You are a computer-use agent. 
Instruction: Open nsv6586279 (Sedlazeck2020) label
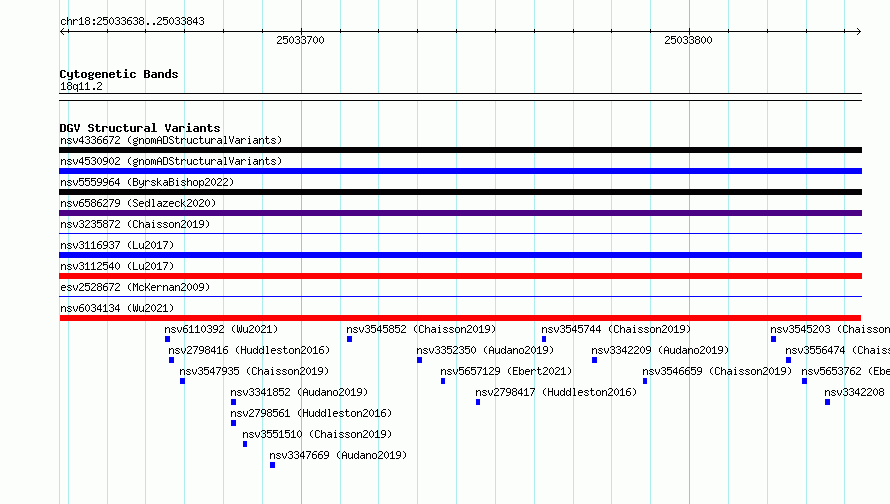pyautogui.click(x=138, y=203)
